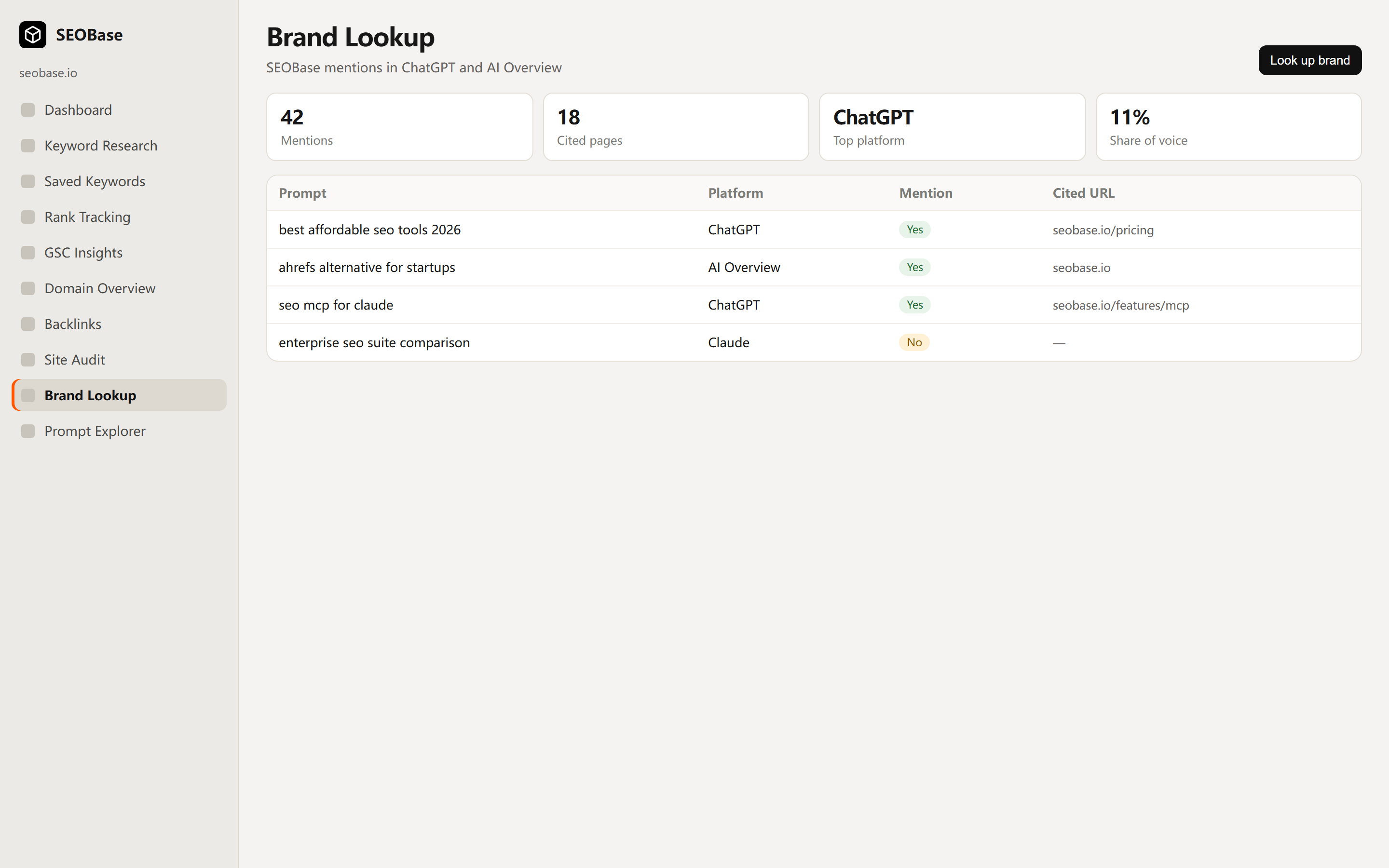
Task: Click the Yes badge in AI Overview row
Action: coord(914,268)
